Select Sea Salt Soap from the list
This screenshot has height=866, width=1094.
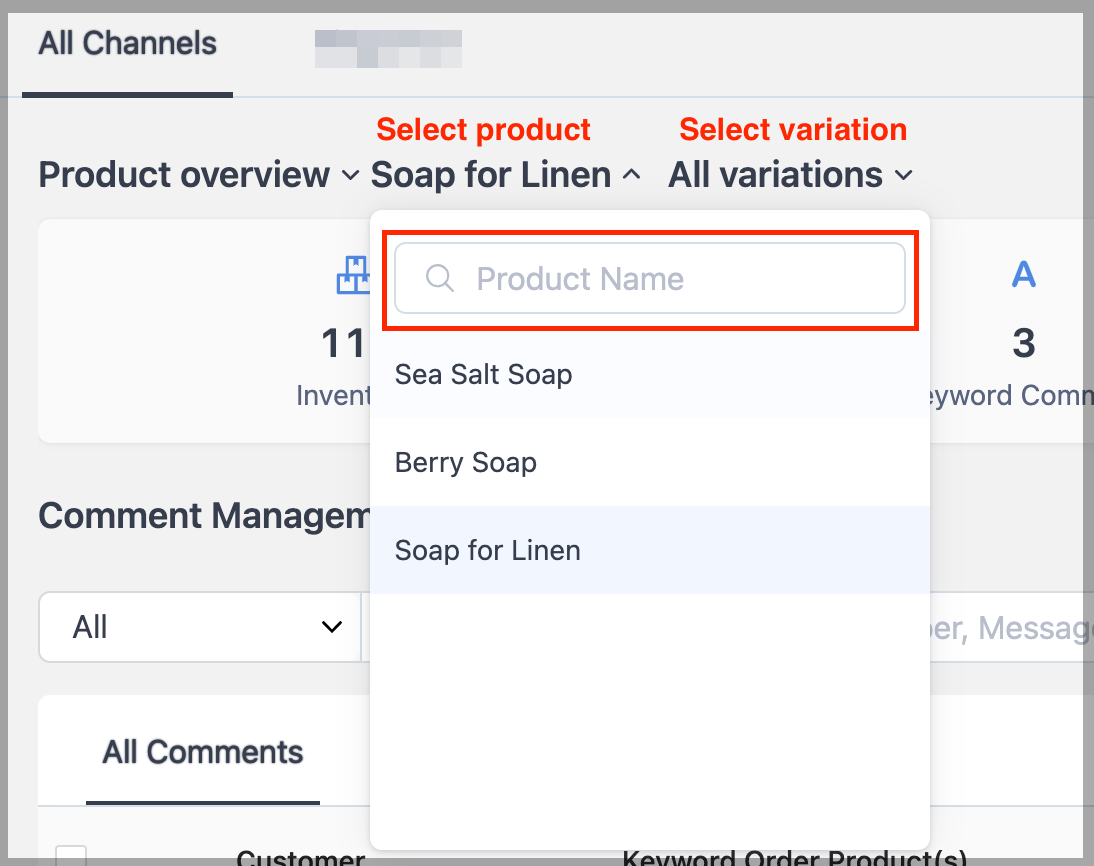pos(484,375)
